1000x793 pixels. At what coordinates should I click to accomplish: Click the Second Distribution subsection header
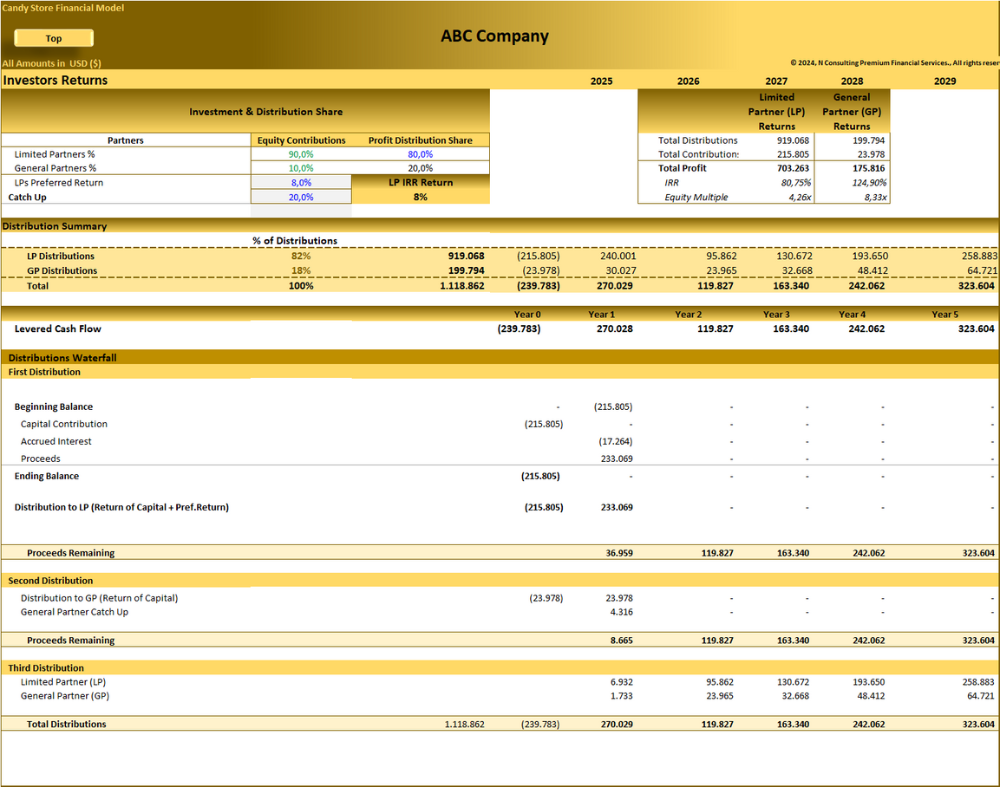[50, 581]
